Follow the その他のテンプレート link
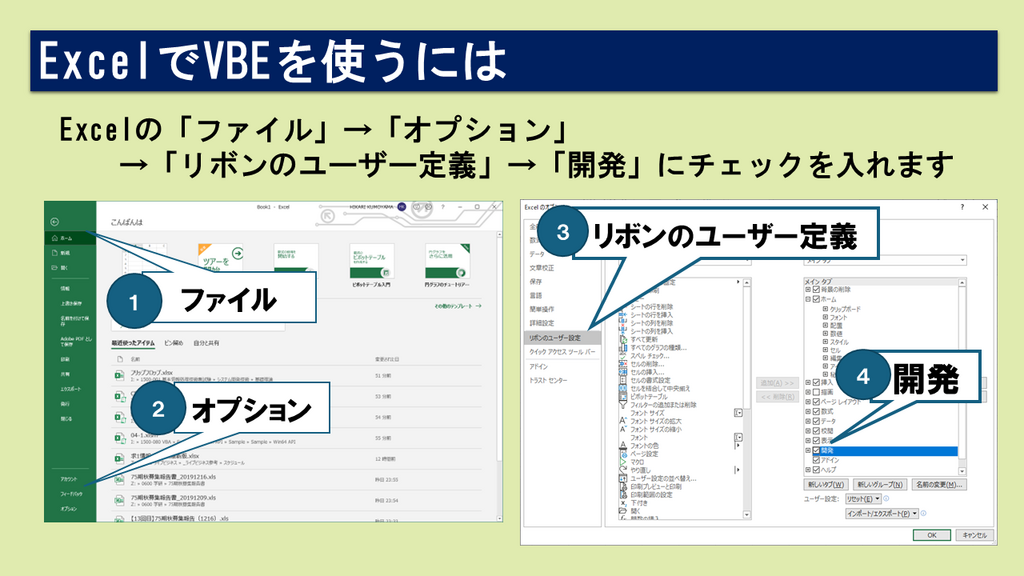The height and width of the screenshot is (576, 1024). [x=458, y=306]
